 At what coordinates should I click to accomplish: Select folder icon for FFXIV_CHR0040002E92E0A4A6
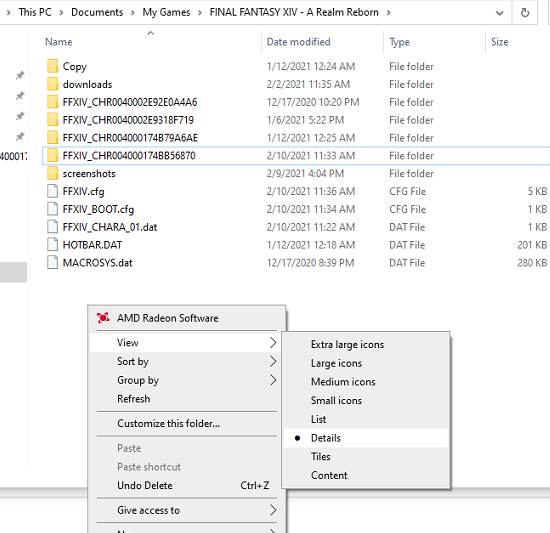[52, 102]
